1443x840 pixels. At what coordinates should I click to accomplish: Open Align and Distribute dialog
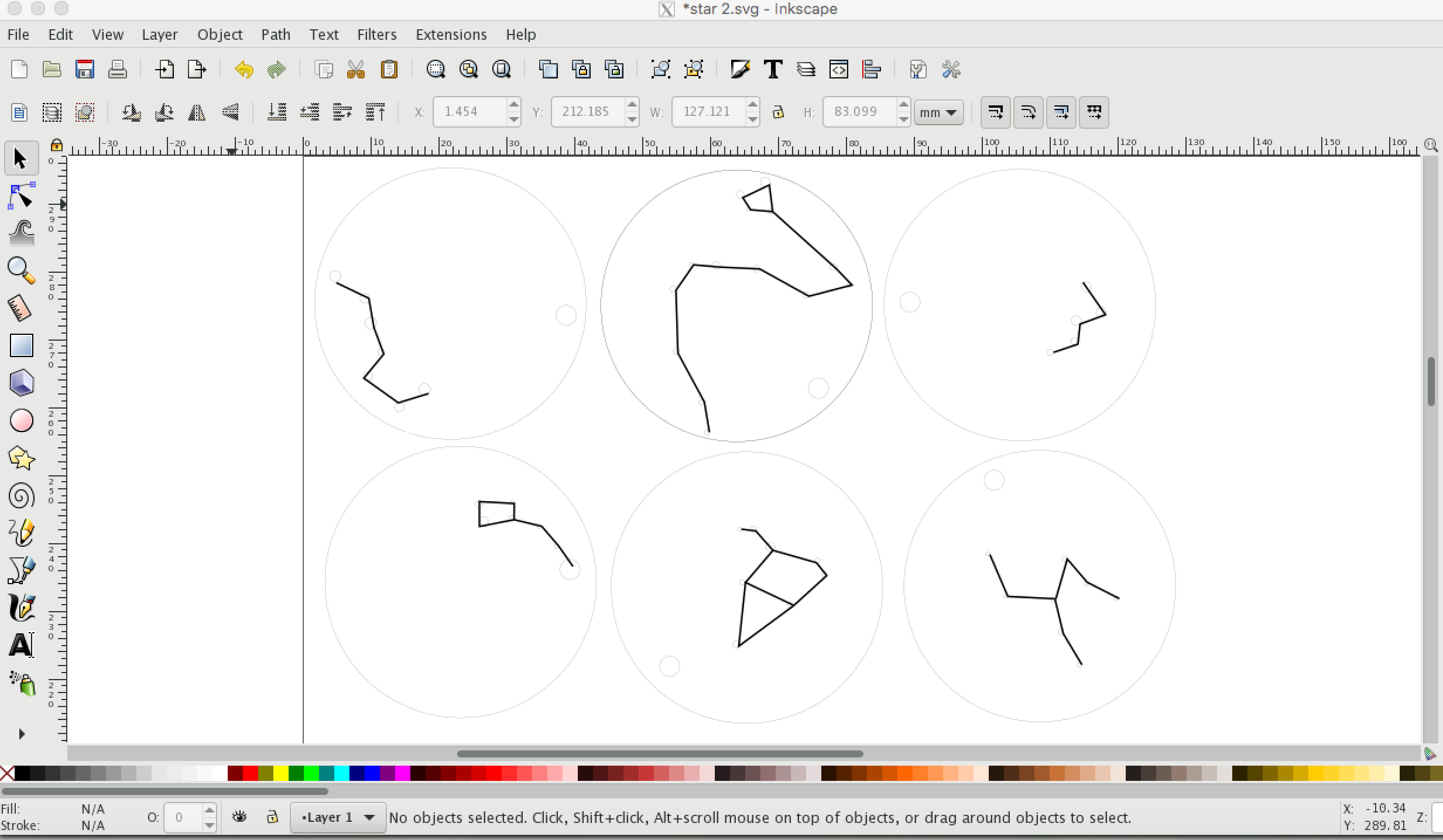[x=871, y=69]
